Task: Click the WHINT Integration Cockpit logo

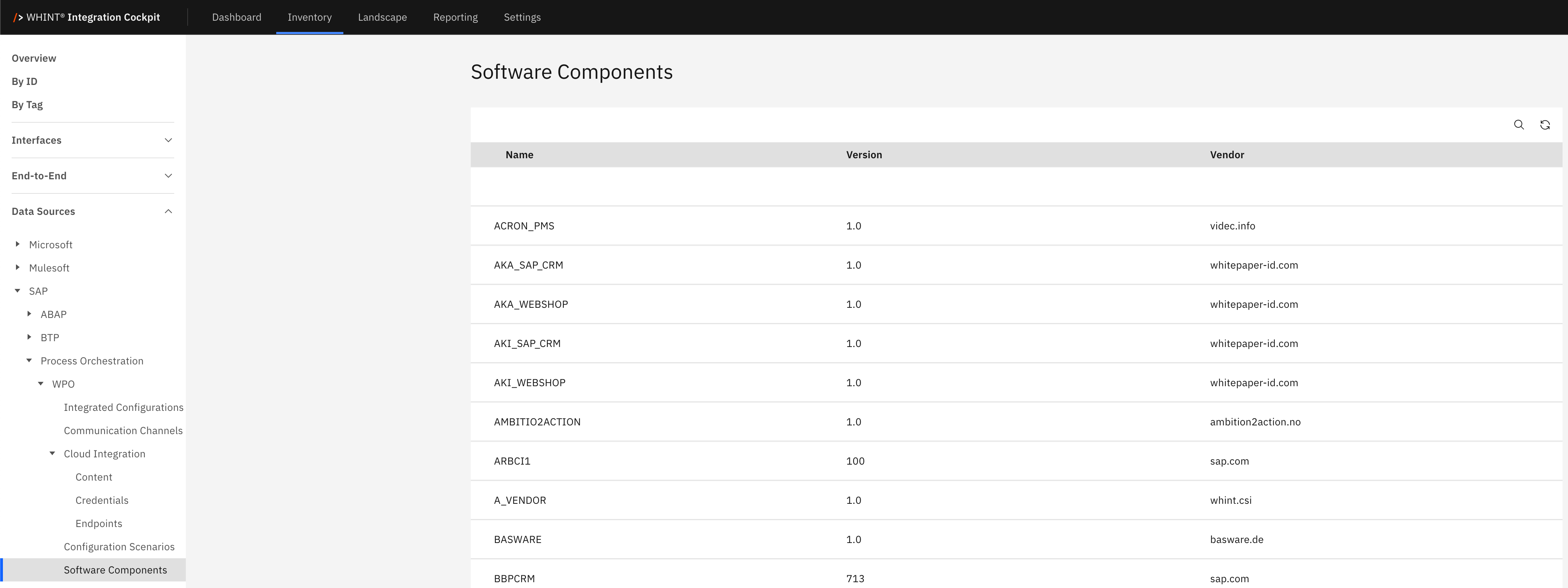Action: pos(86,17)
